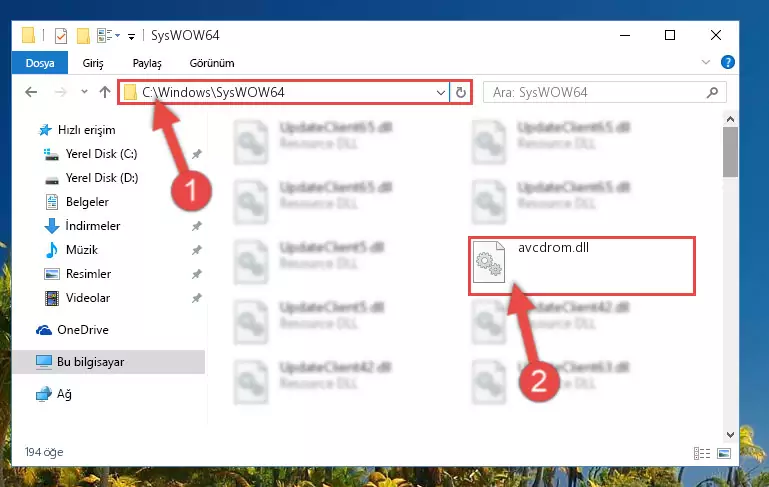The width and height of the screenshot is (769, 487).
Task: Switch to details view layout icon
Action: coord(702,453)
